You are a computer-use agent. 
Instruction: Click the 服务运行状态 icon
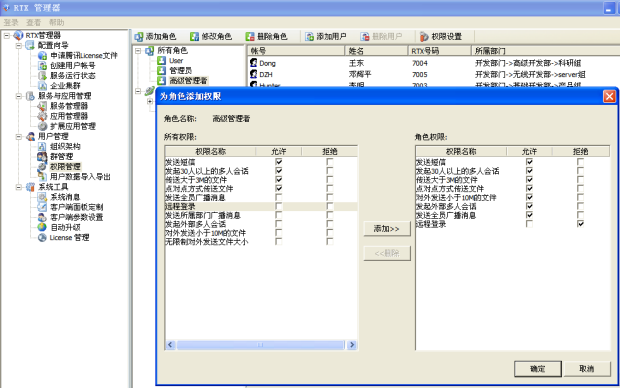click(42, 76)
